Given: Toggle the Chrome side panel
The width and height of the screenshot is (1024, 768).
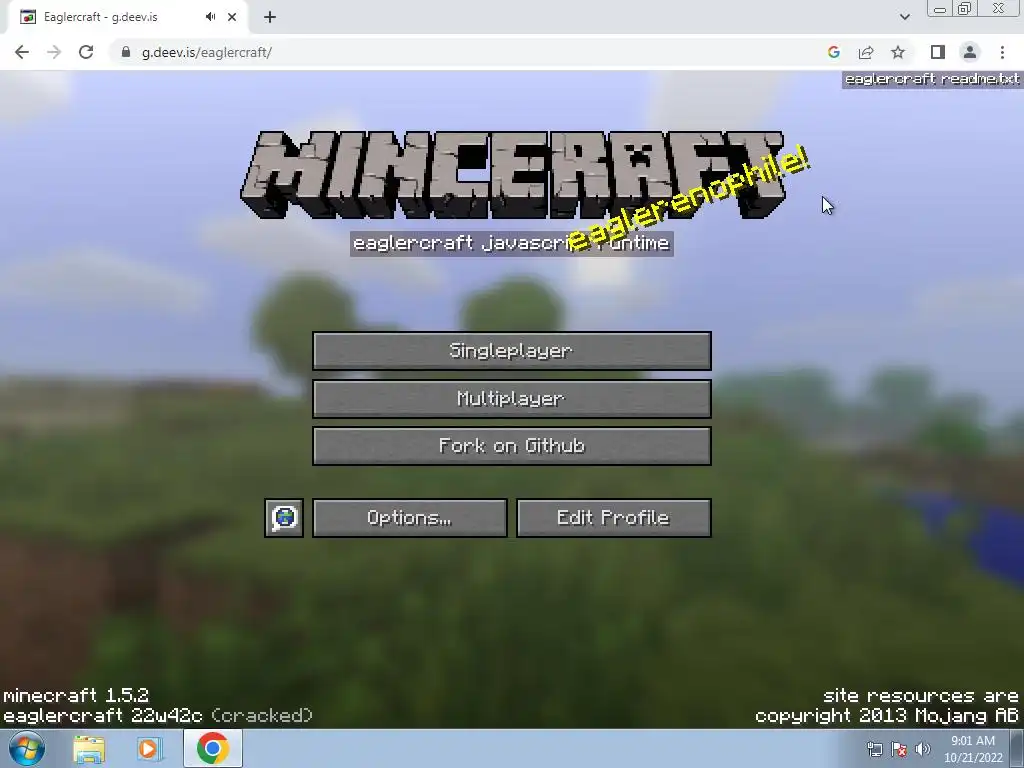Looking at the screenshot, I should pos(938,52).
